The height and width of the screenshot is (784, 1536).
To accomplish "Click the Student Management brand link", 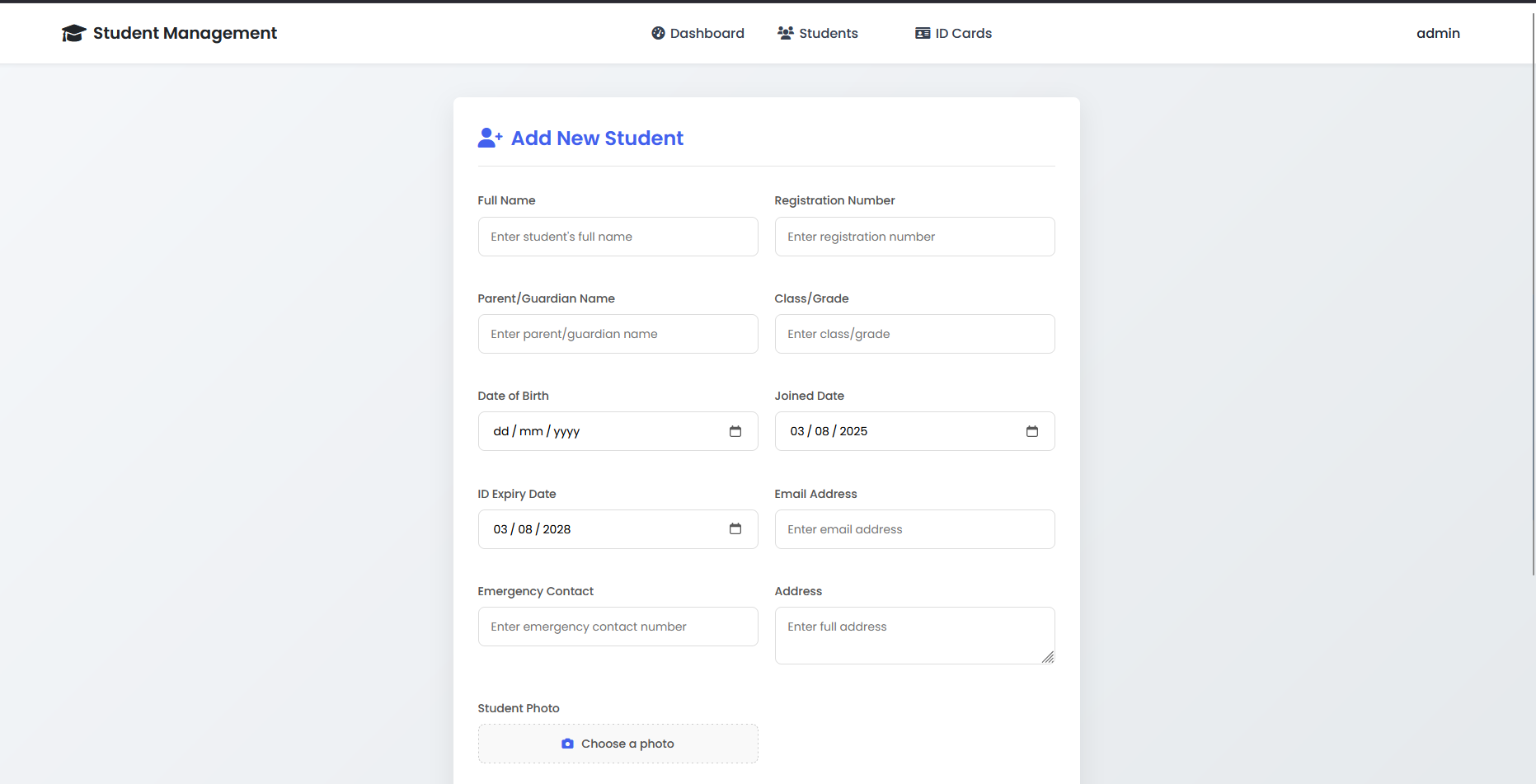I will tap(185, 33).
